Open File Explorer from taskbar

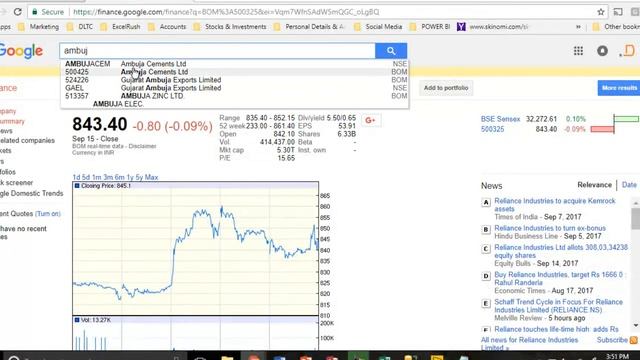pyautogui.click(x=227, y=358)
